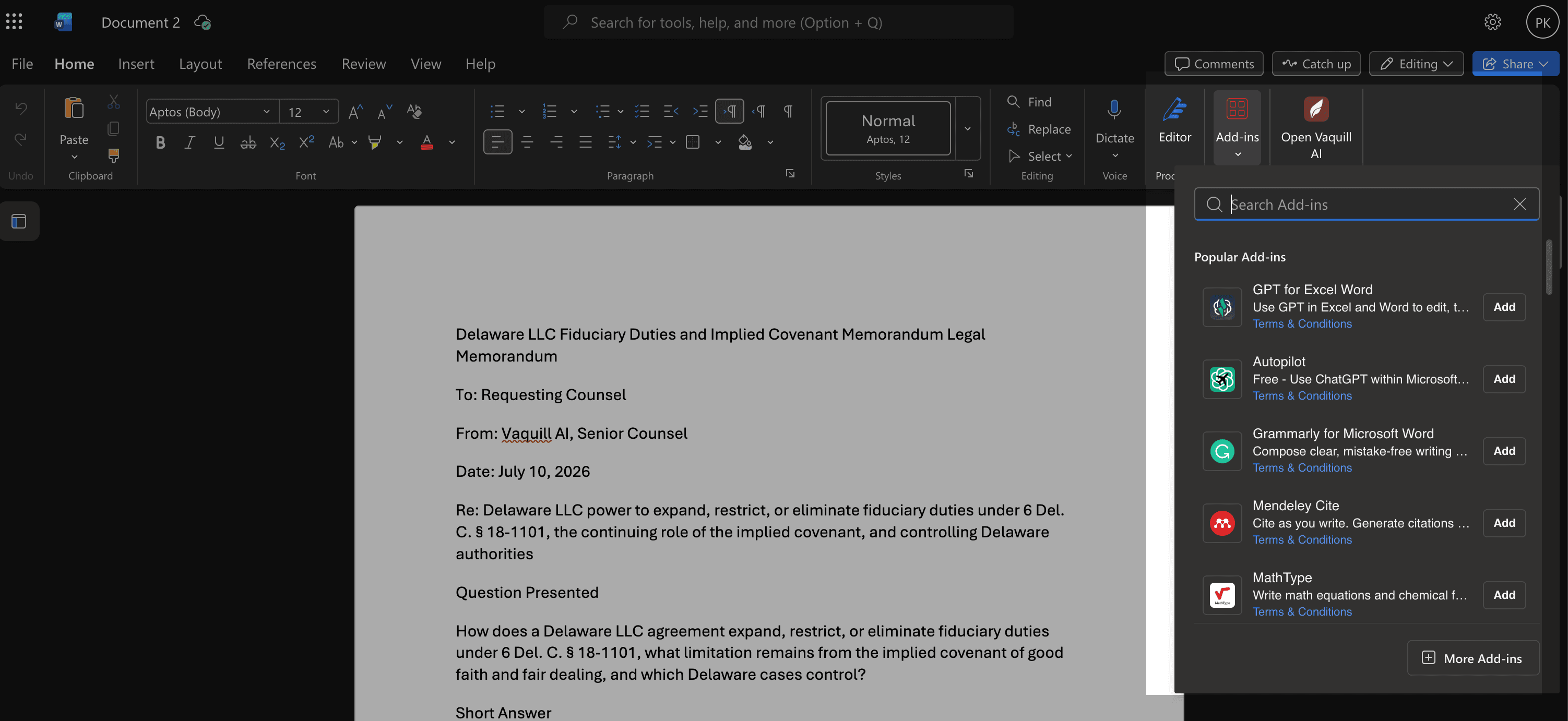Viewport: 1568px width, 721px height.
Task: Expand the bullet list options arrow
Action: [x=521, y=111]
